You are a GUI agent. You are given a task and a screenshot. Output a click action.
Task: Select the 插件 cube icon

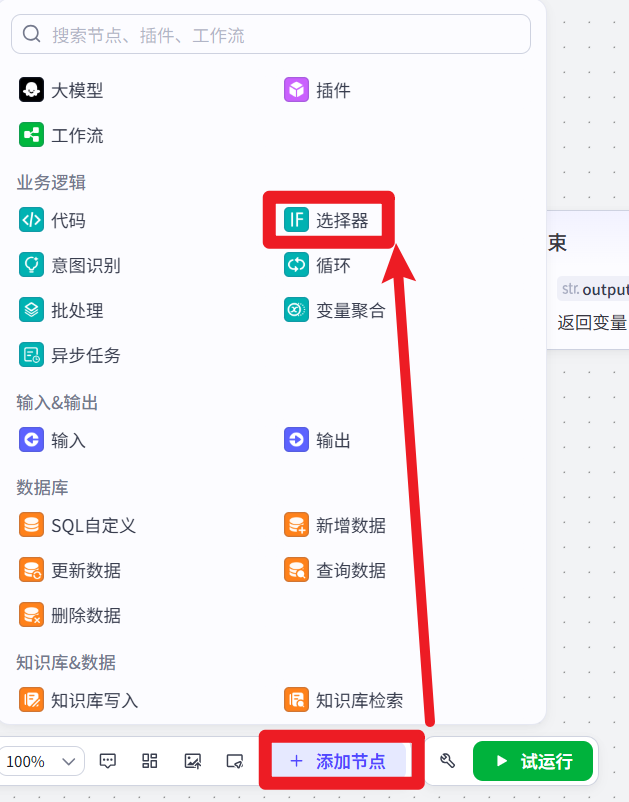click(296, 90)
